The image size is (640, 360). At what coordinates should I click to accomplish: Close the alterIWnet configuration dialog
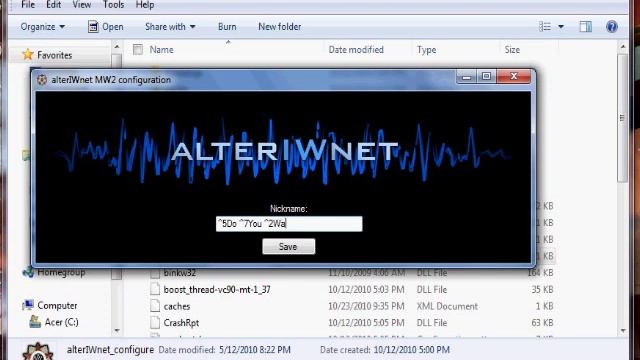pyautogui.click(x=514, y=76)
